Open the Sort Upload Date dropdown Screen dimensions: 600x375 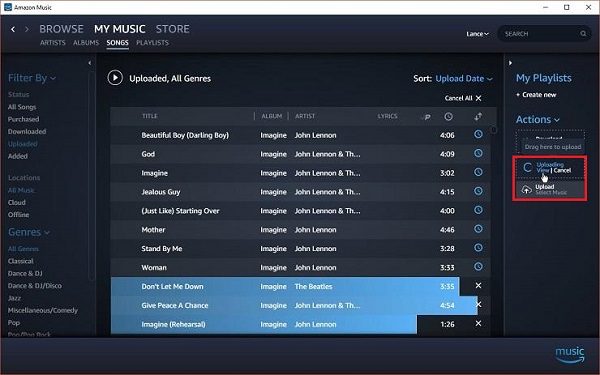(464, 78)
